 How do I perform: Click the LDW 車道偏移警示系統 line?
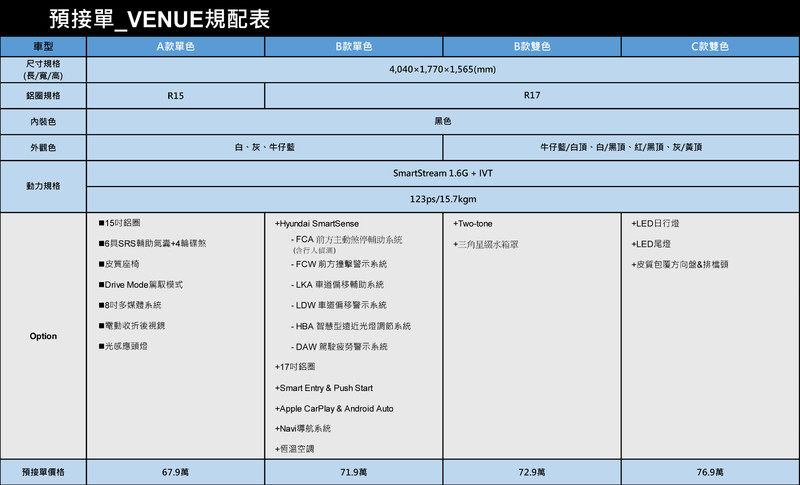(x=339, y=305)
